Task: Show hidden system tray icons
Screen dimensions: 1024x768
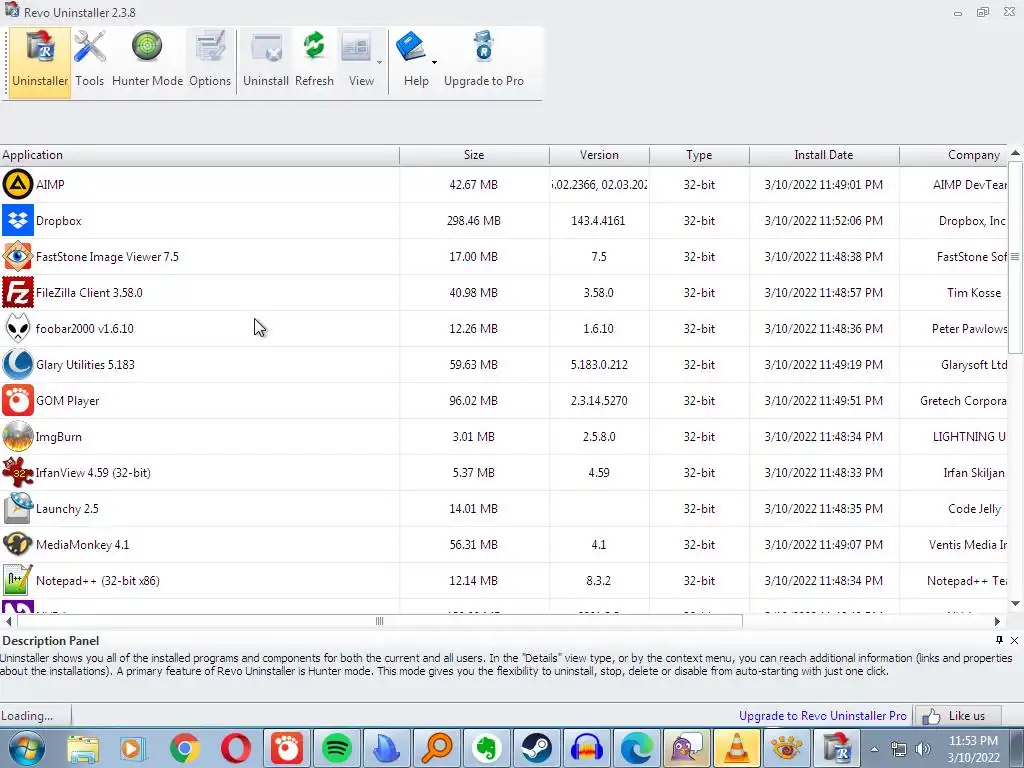Action: [874, 749]
